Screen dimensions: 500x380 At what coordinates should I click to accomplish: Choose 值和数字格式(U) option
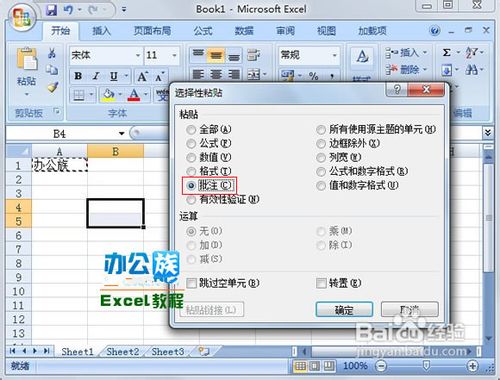click(357, 185)
